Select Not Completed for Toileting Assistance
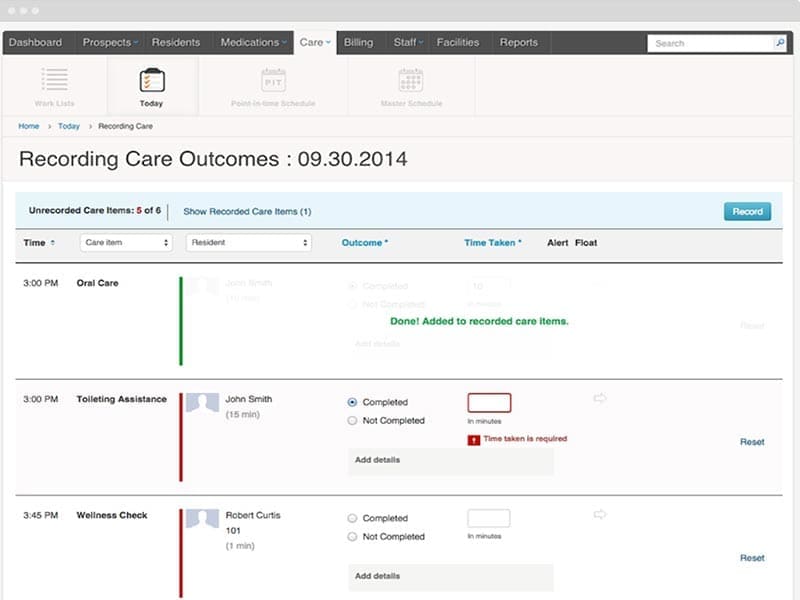Screen dimensions: 800x600 pos(352,420)
